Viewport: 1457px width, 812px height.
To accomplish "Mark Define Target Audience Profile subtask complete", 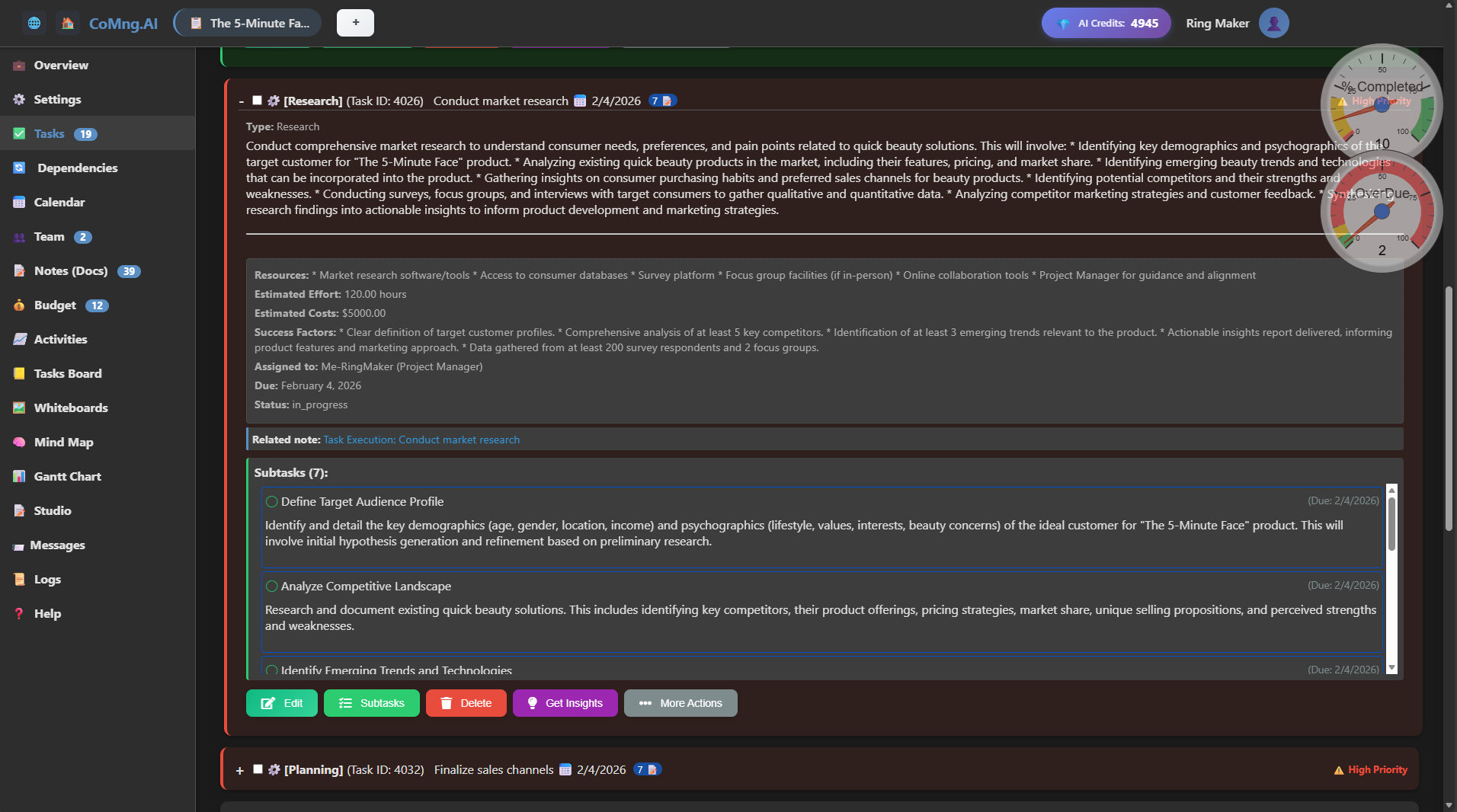I will [x=271, y=501].
